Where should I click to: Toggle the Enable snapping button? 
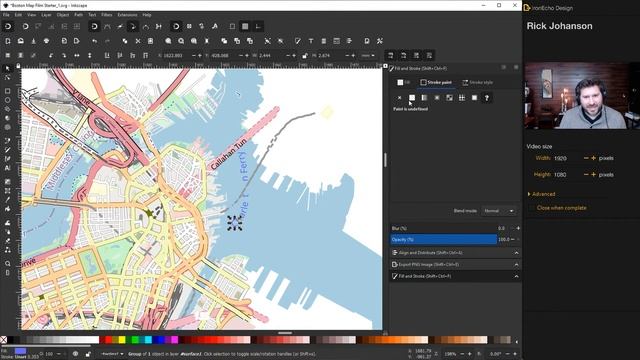click(x=8, y=27)
